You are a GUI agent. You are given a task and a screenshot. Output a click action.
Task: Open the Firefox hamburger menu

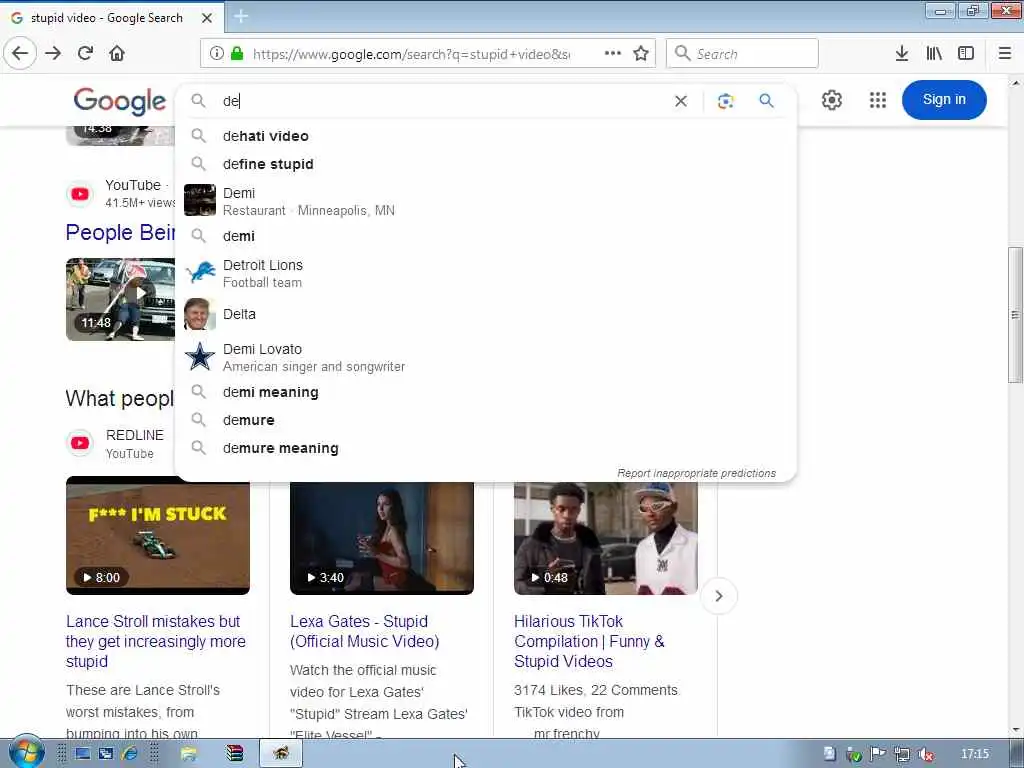pyautogui.click(x=1004, y=54)
